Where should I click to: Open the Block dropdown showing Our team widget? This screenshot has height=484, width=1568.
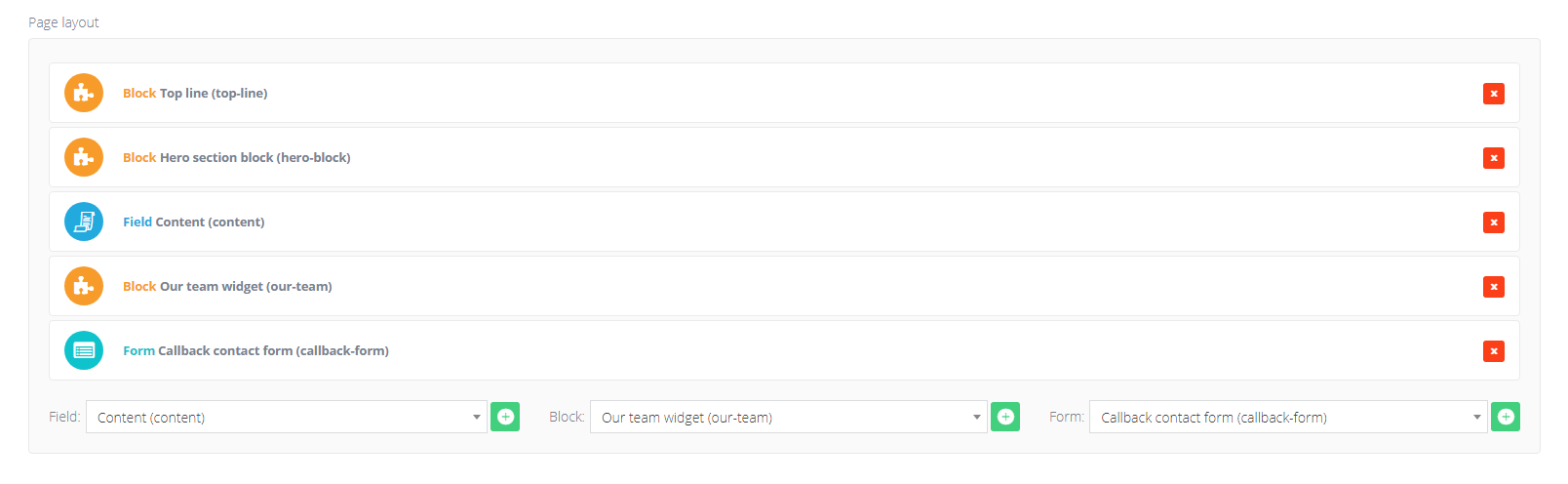click(788, 418)
